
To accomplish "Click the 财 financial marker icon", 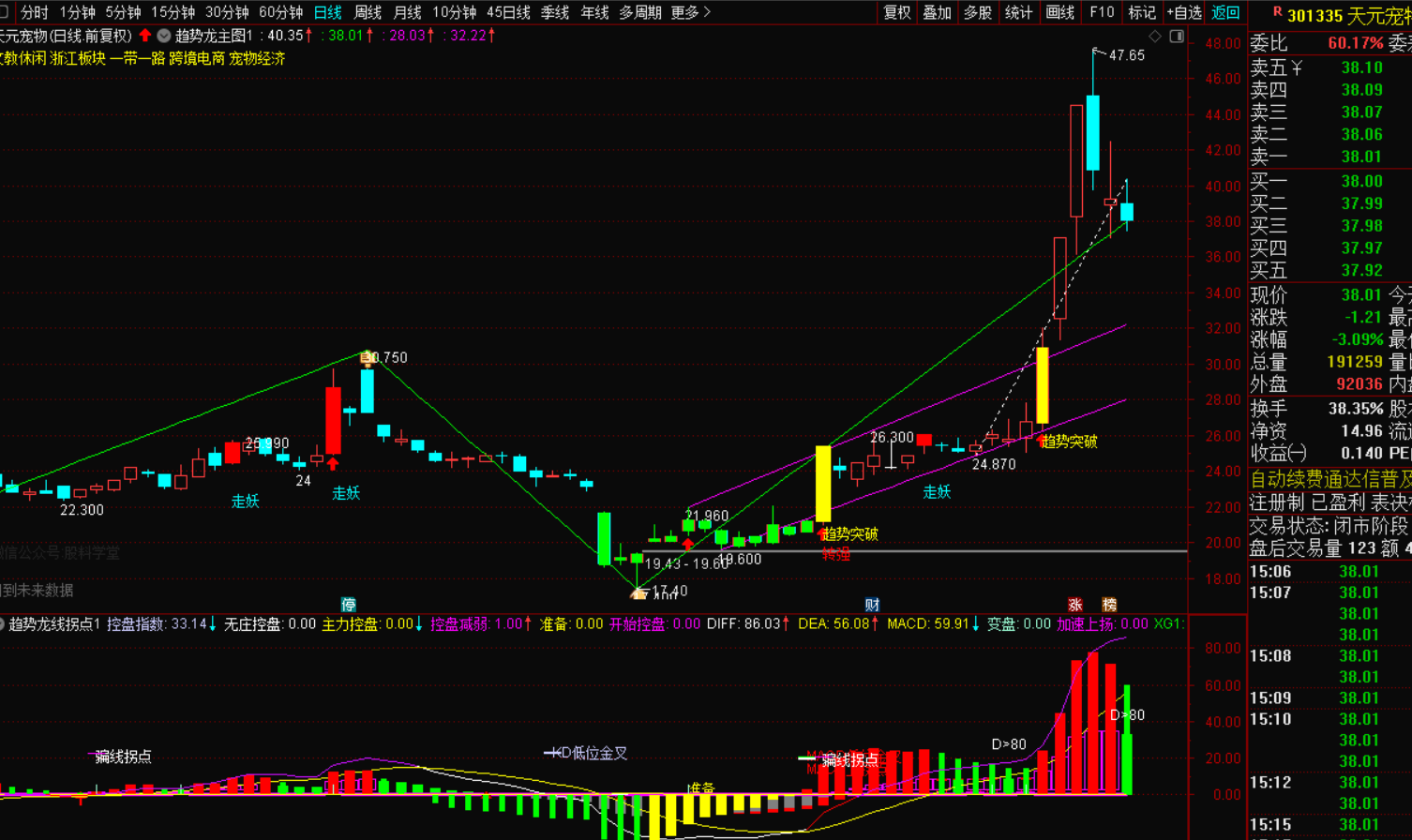I will click(x=872, y=605).
